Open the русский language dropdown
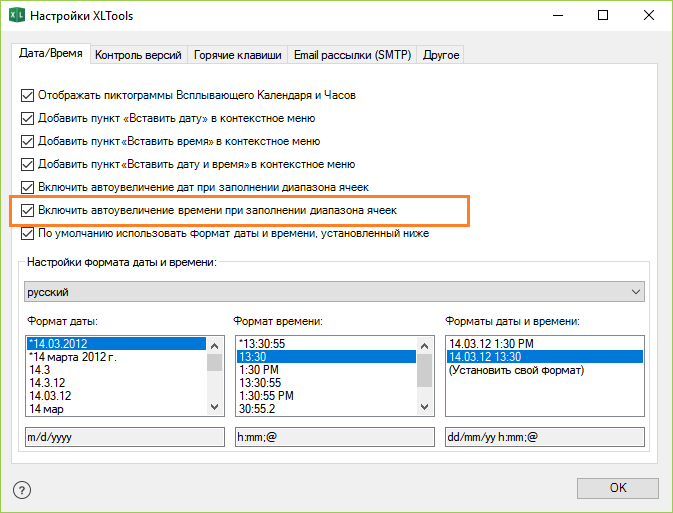 [x=335, y=291]
